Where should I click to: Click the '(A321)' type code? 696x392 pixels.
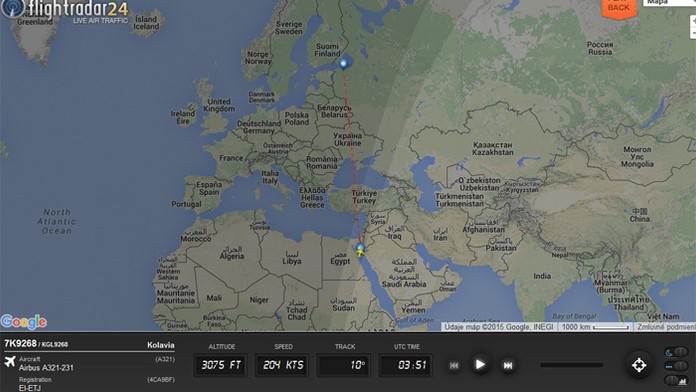coord(165,359)
